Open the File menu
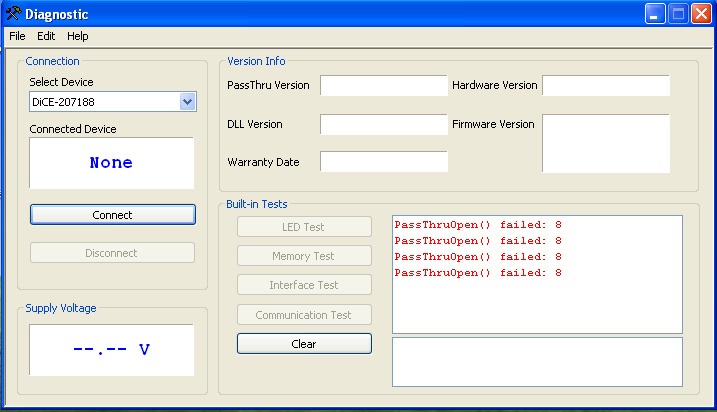 coord(17,36)
